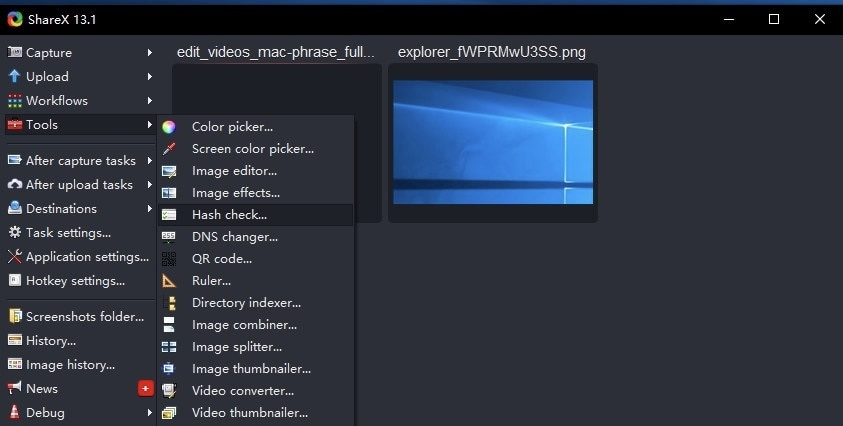Choose QR code... menu entry
Image resolution: width=843 pixels, height=426 pixels.
pyautogui.click(x=255, y=259)
